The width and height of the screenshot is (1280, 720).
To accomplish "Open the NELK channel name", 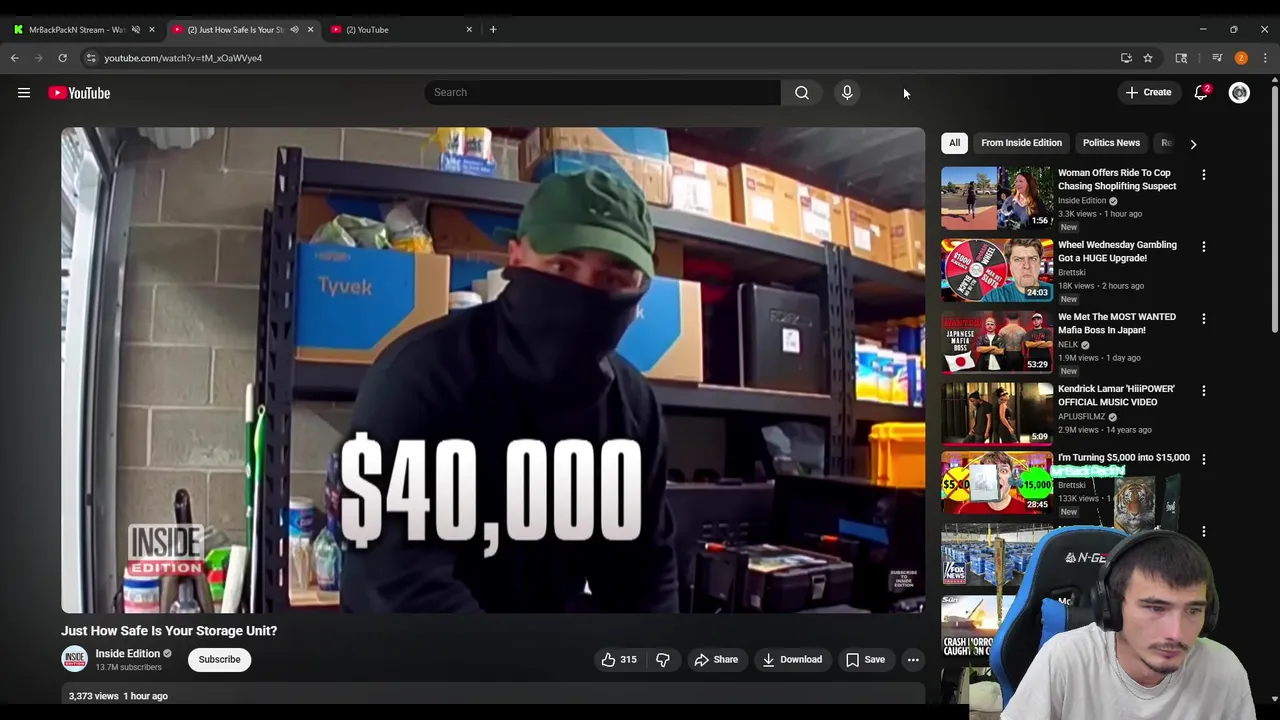I will click(x=1068, y=345).
